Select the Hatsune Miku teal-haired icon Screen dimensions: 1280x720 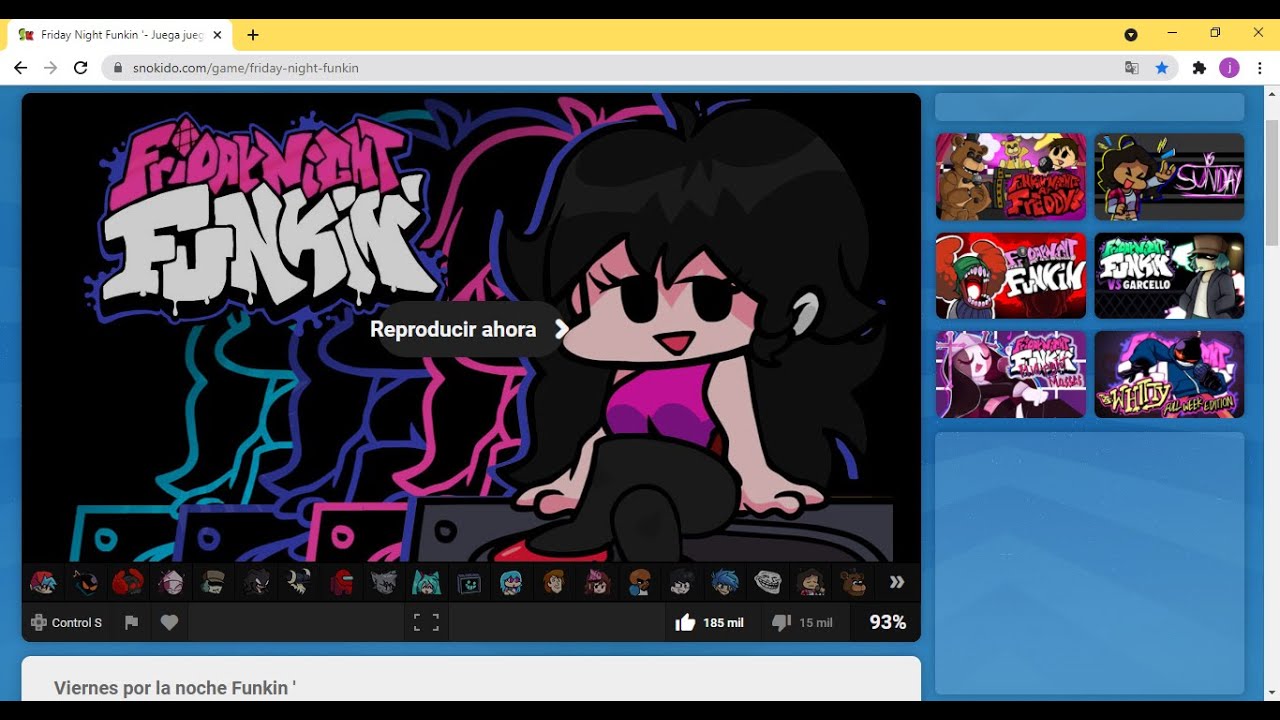click(x=427, y=582)
